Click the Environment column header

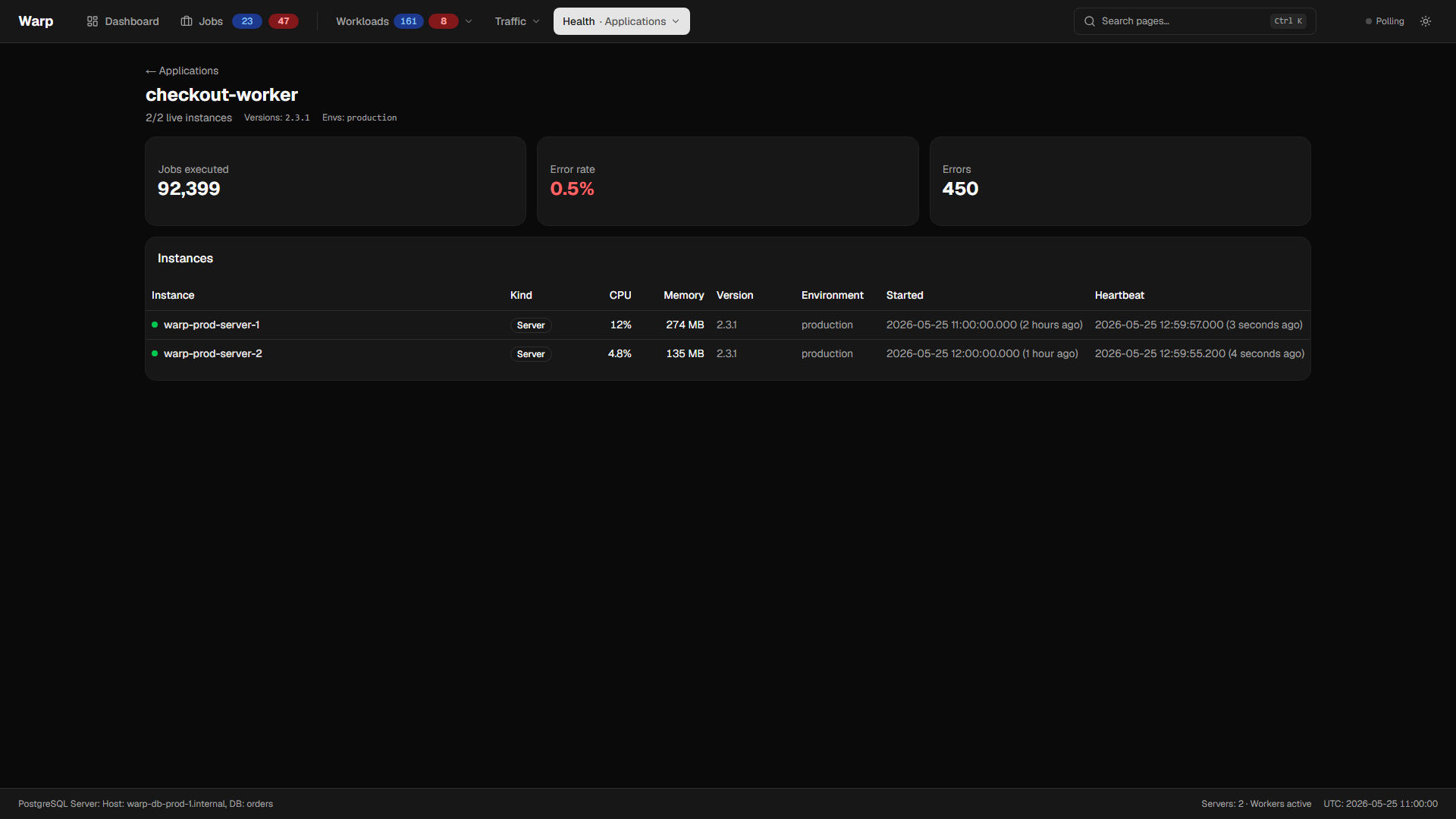(x=833, y=295)
